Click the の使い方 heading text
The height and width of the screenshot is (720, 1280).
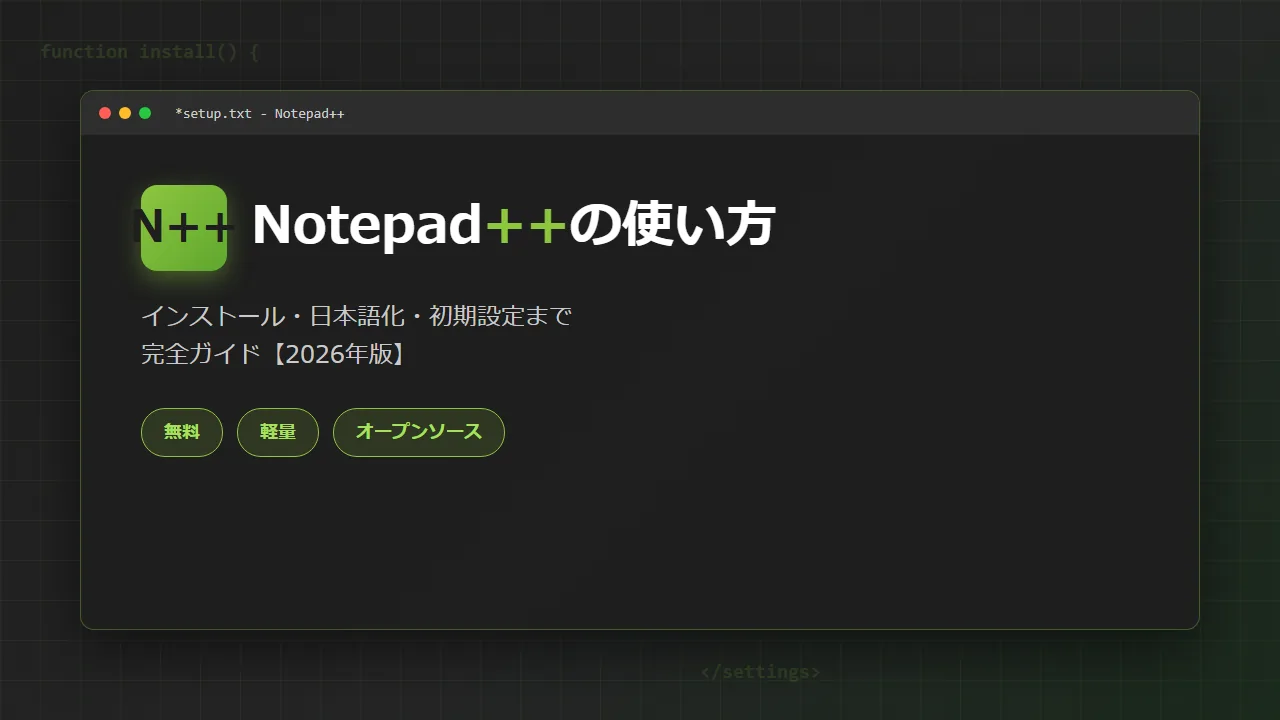[672, 226]
